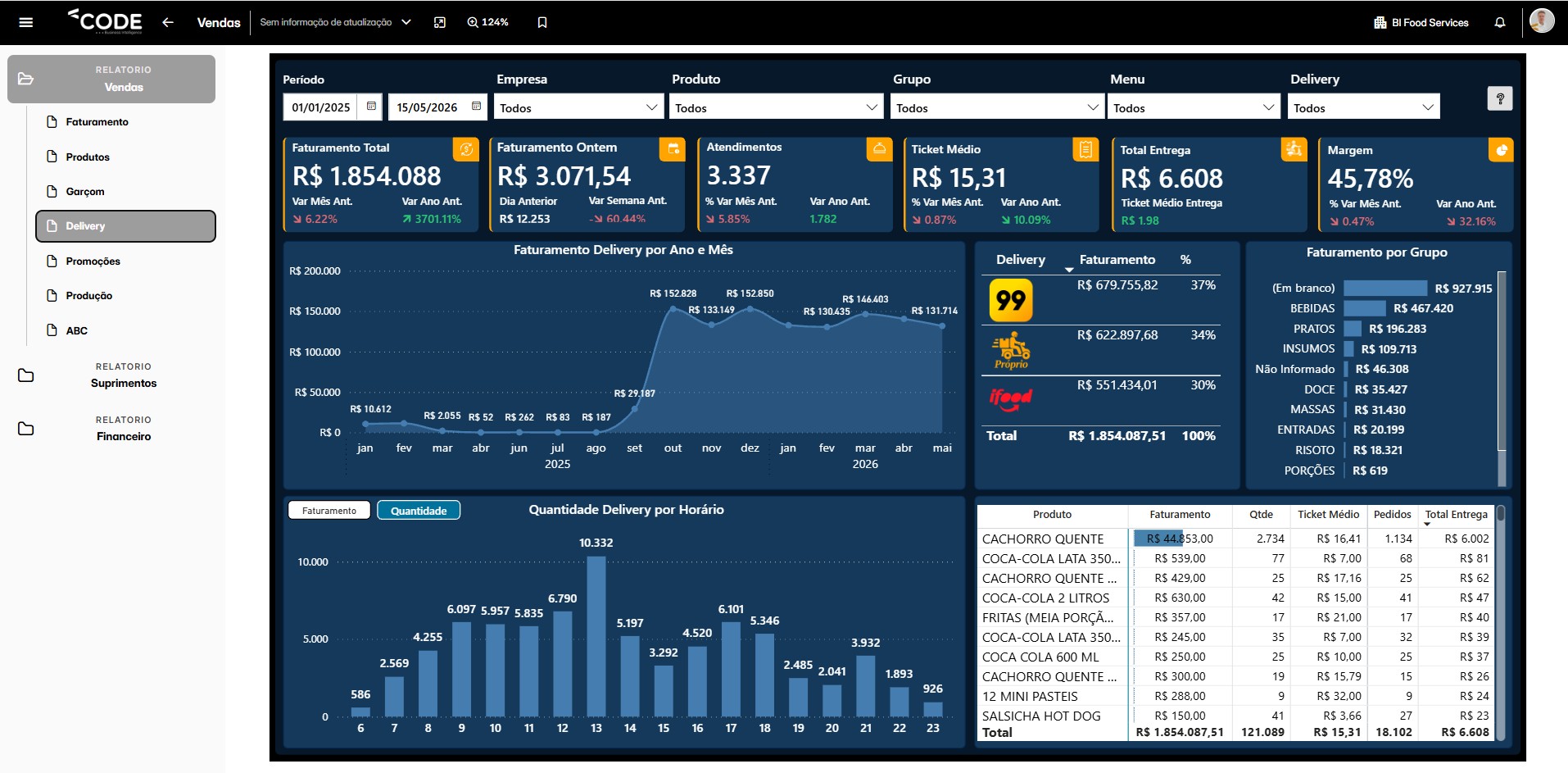Open the Produção report page
Image resolution: width=1568 pixels, height=773 pixels.
(x=88, y=295)
